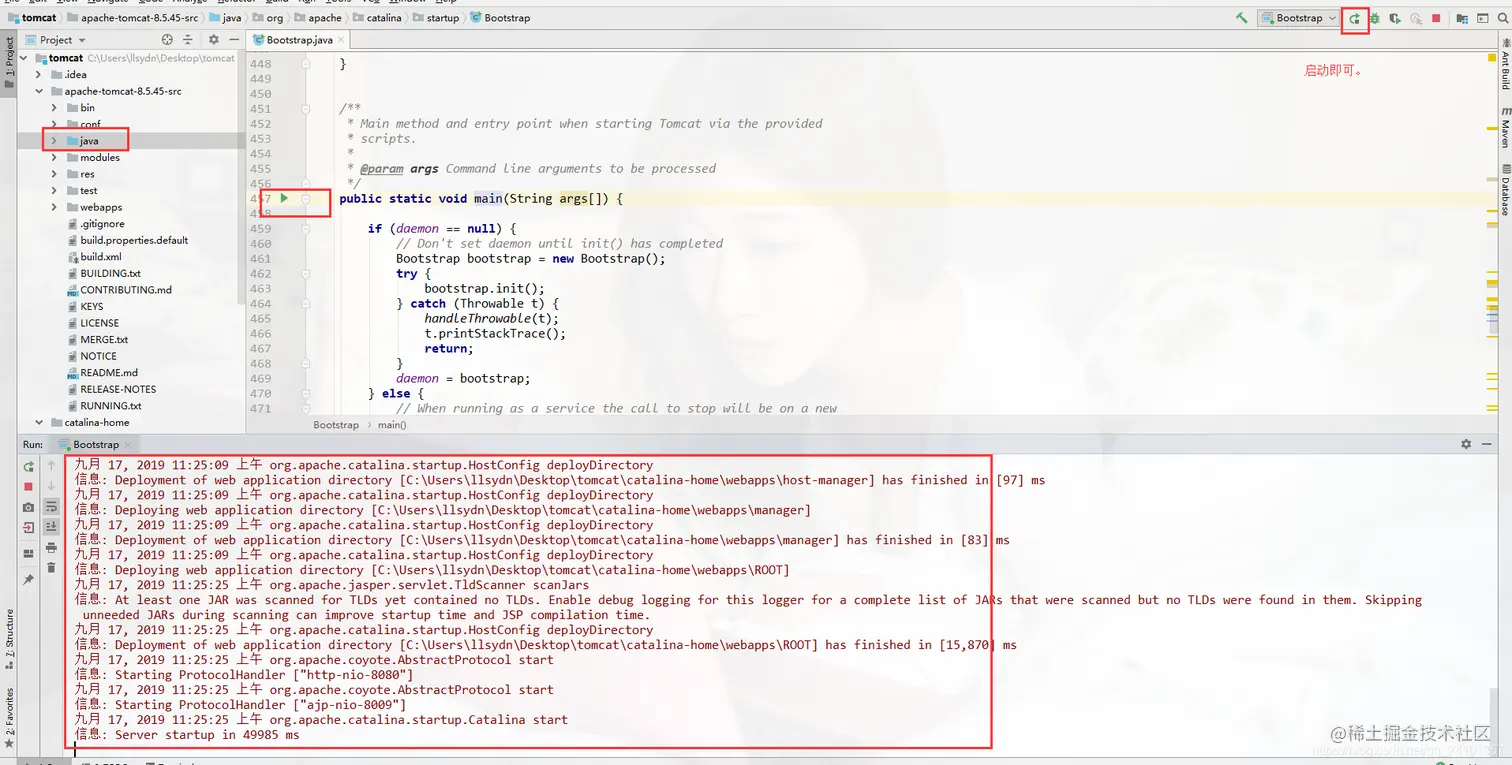Click the red Stop icon in top toolbar
Image resolution: width=1512 pixels, height=765 pixels.
point(1436,18)
